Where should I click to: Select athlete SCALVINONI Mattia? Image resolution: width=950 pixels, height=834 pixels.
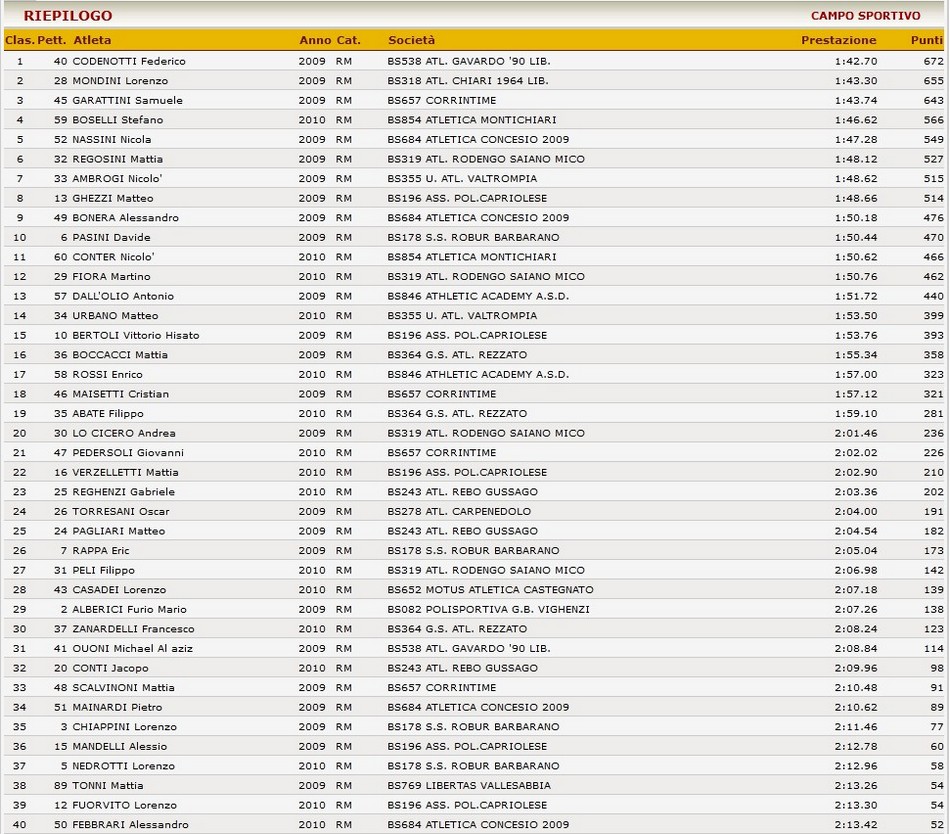click(123, 687)
